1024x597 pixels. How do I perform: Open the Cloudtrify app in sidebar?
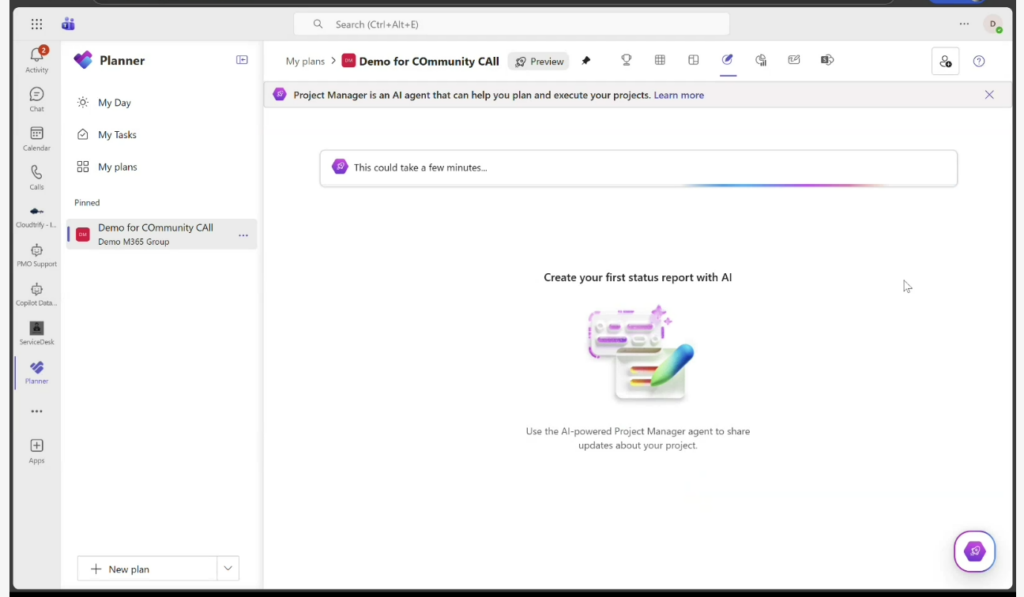coord(37,217)
